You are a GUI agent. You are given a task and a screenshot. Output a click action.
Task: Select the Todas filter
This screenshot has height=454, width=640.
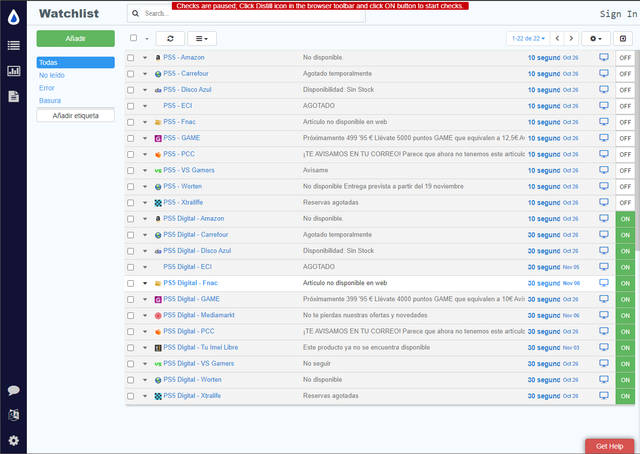pos(76,62)
